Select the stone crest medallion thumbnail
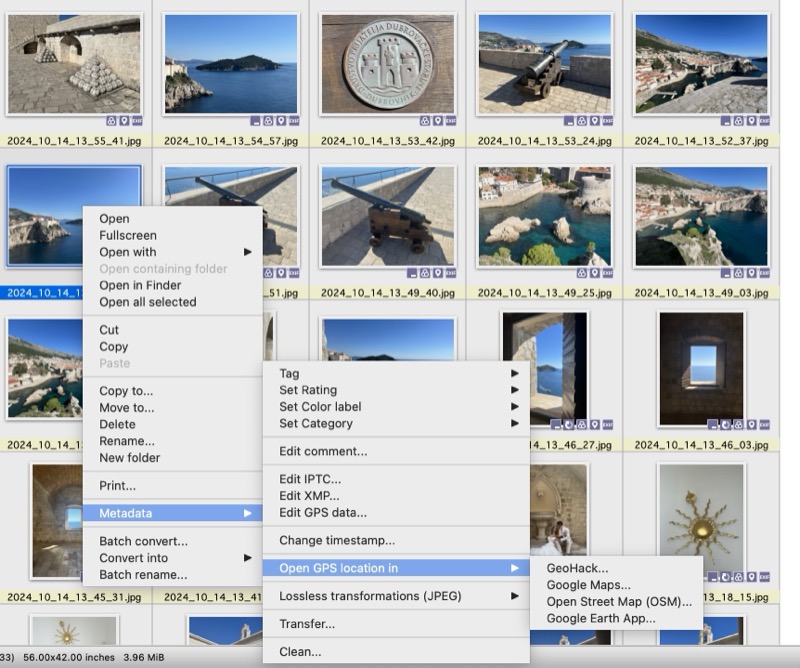The width and height of the screenshot is (800, 668). [x=387, y=63]
